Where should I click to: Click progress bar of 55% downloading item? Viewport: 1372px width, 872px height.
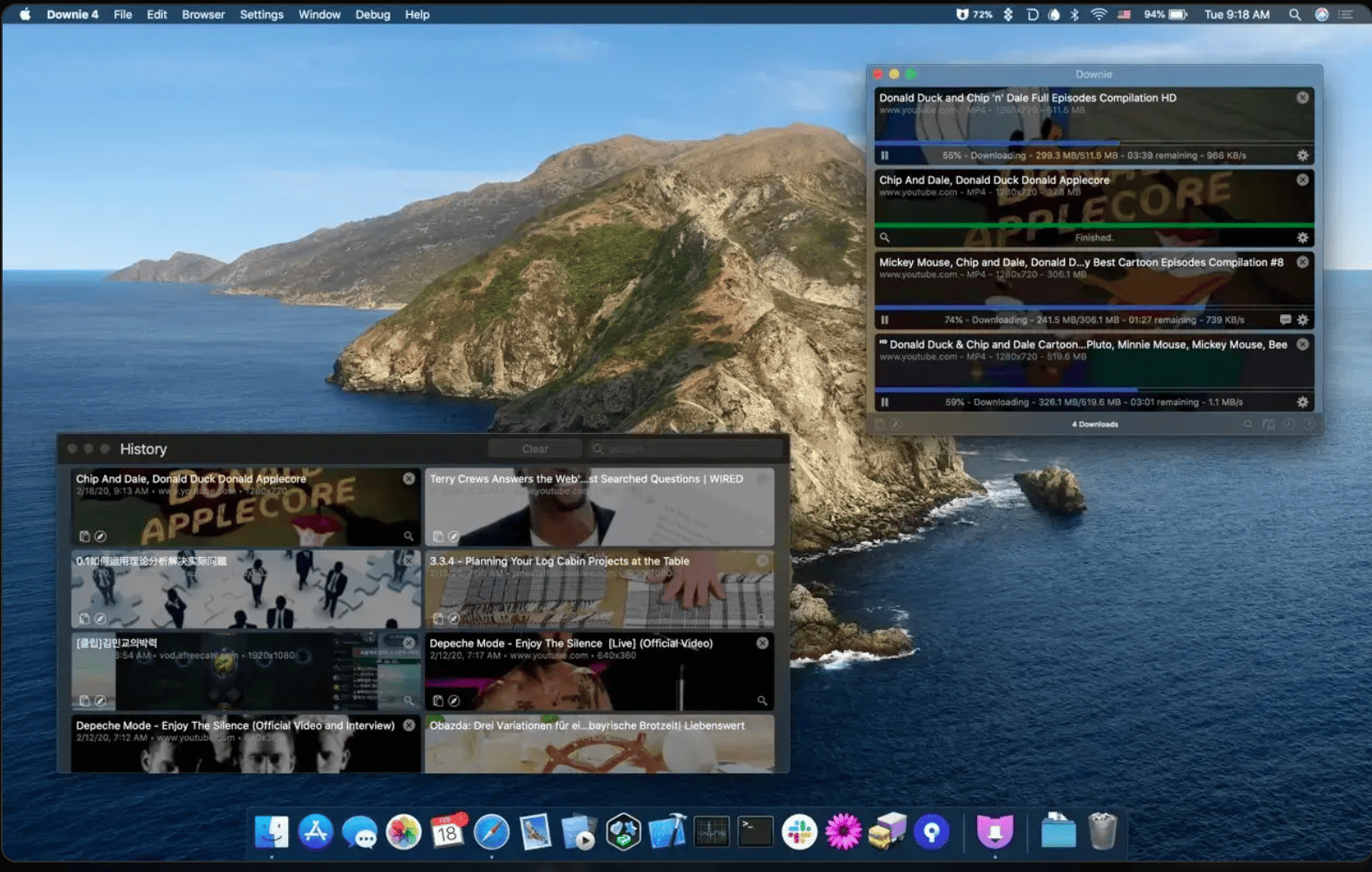point(1093,143)
